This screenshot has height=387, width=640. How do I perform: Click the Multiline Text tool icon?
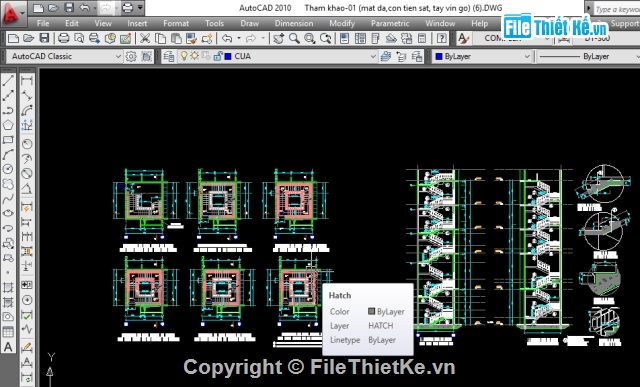[x=8, y=347]
